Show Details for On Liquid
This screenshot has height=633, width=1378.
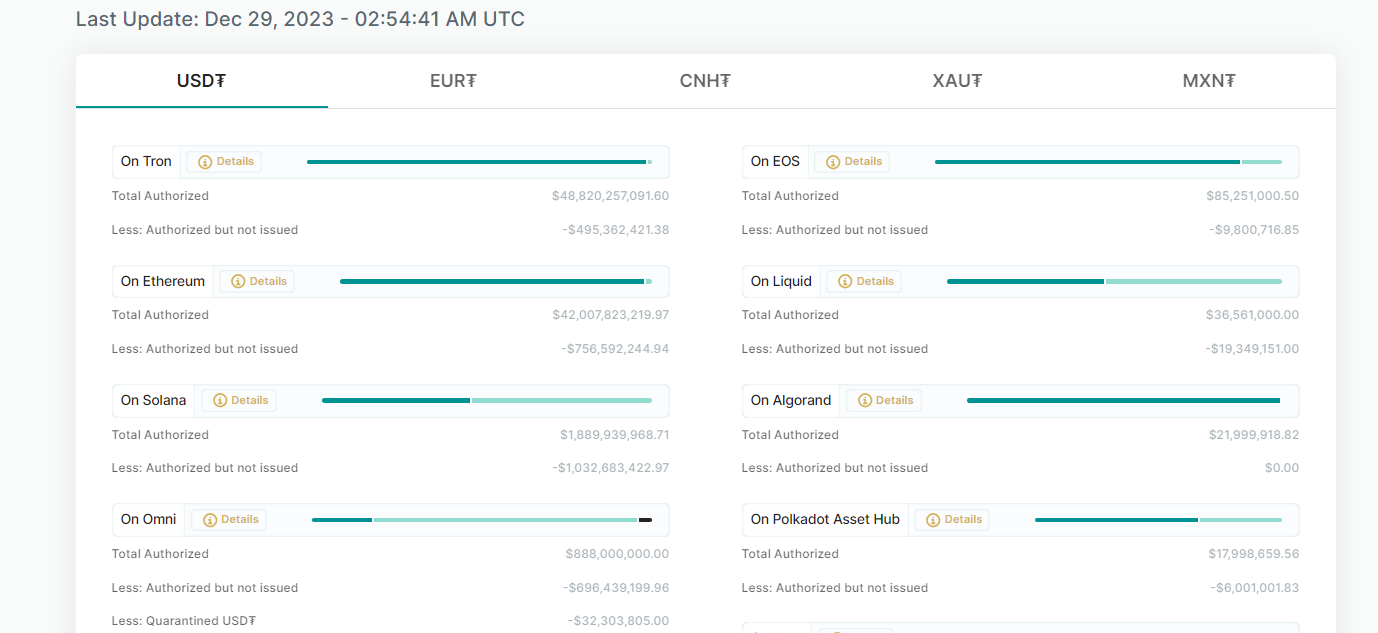pyautogui.click(x=864, y=282)
